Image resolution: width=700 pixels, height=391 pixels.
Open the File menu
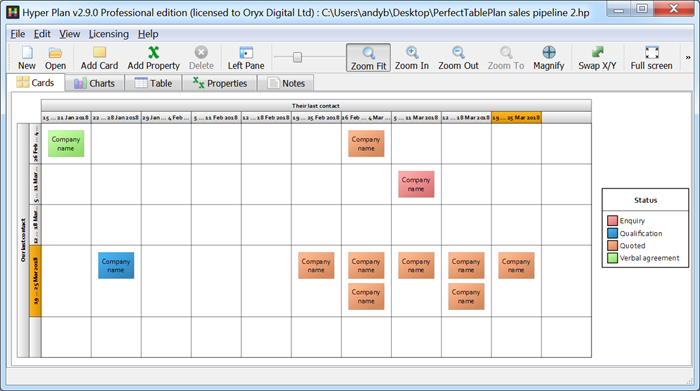click(18, 34)
